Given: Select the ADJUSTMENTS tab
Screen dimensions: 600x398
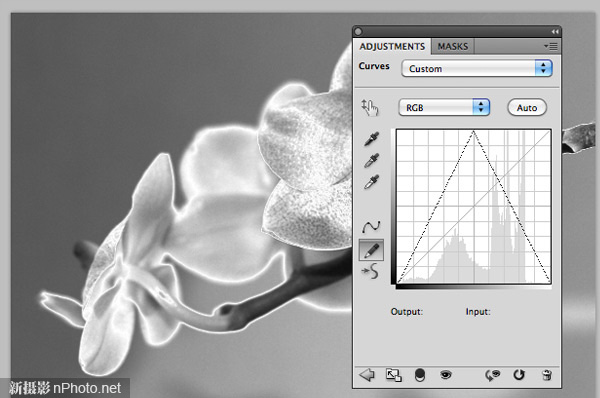Looking at the screenshot, I should pyautogui.click(x=392, y=46).
